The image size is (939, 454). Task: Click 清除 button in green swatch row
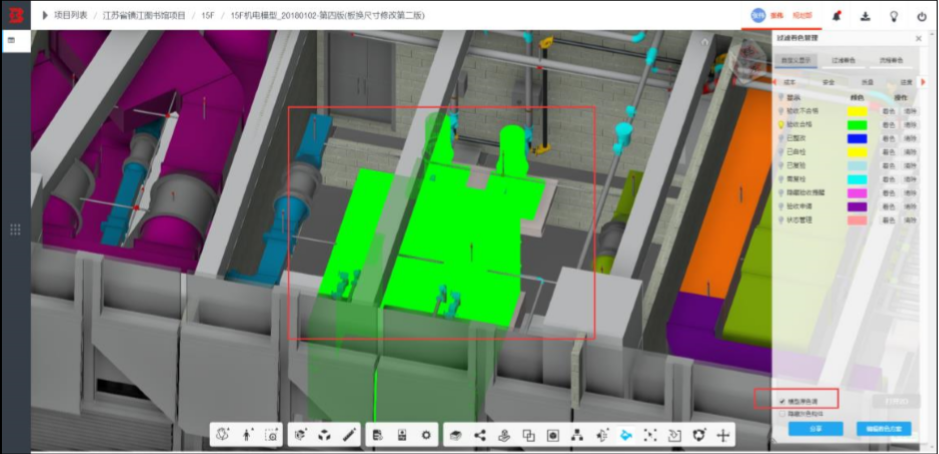(910, 125)
